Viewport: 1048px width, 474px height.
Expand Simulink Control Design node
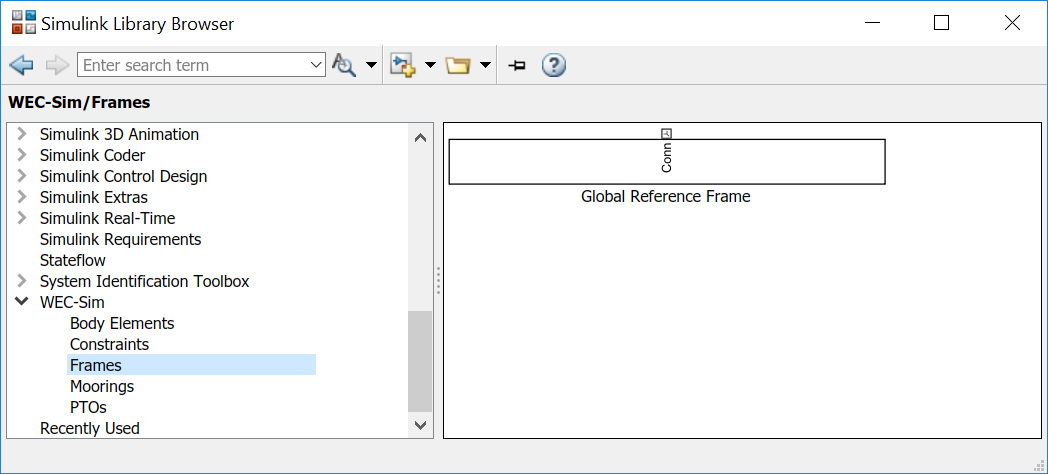(22, 176)
